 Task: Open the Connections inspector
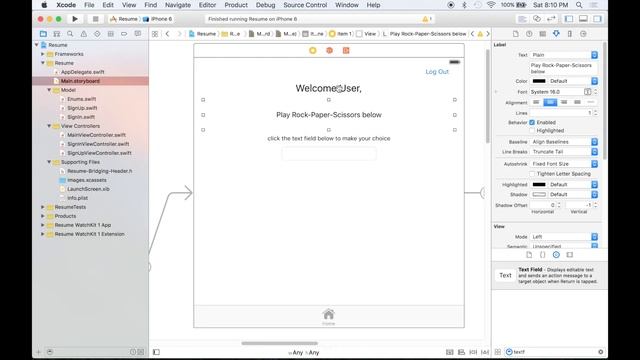[583, 34]
